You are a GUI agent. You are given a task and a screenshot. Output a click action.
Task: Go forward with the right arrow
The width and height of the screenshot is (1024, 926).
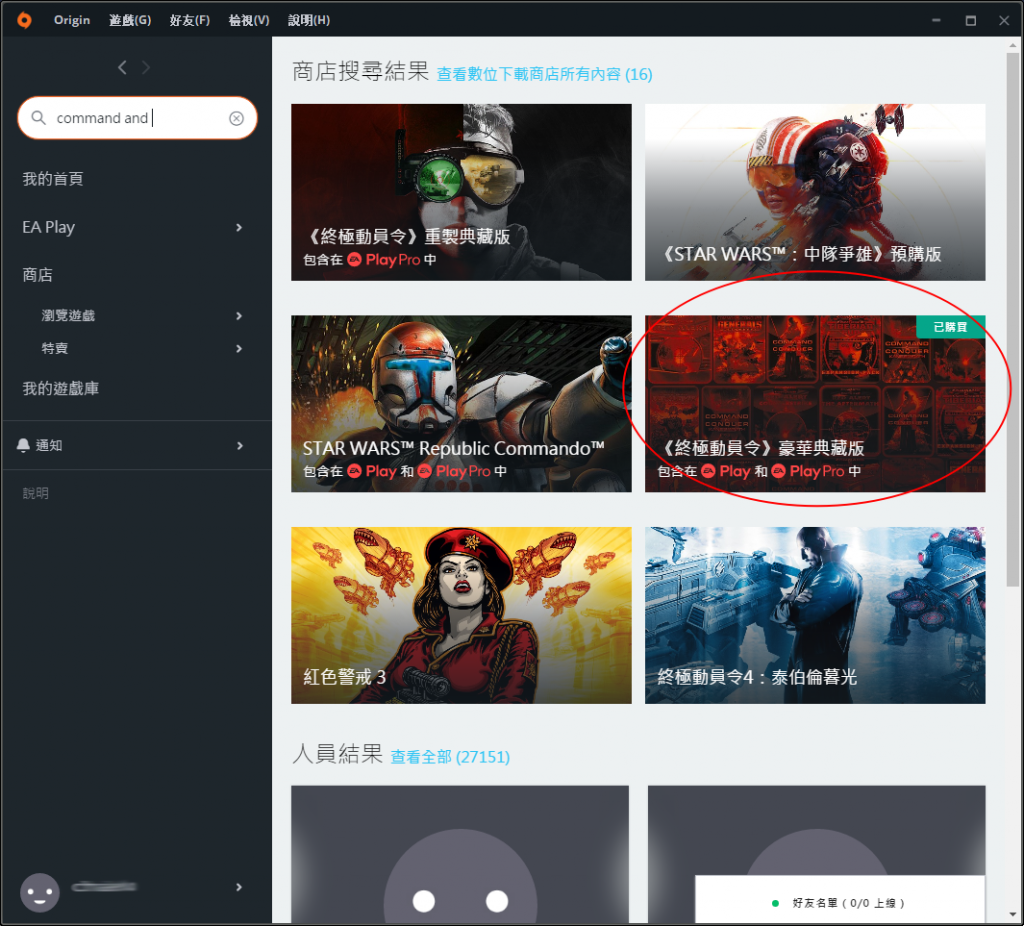[x=146, y=67]
